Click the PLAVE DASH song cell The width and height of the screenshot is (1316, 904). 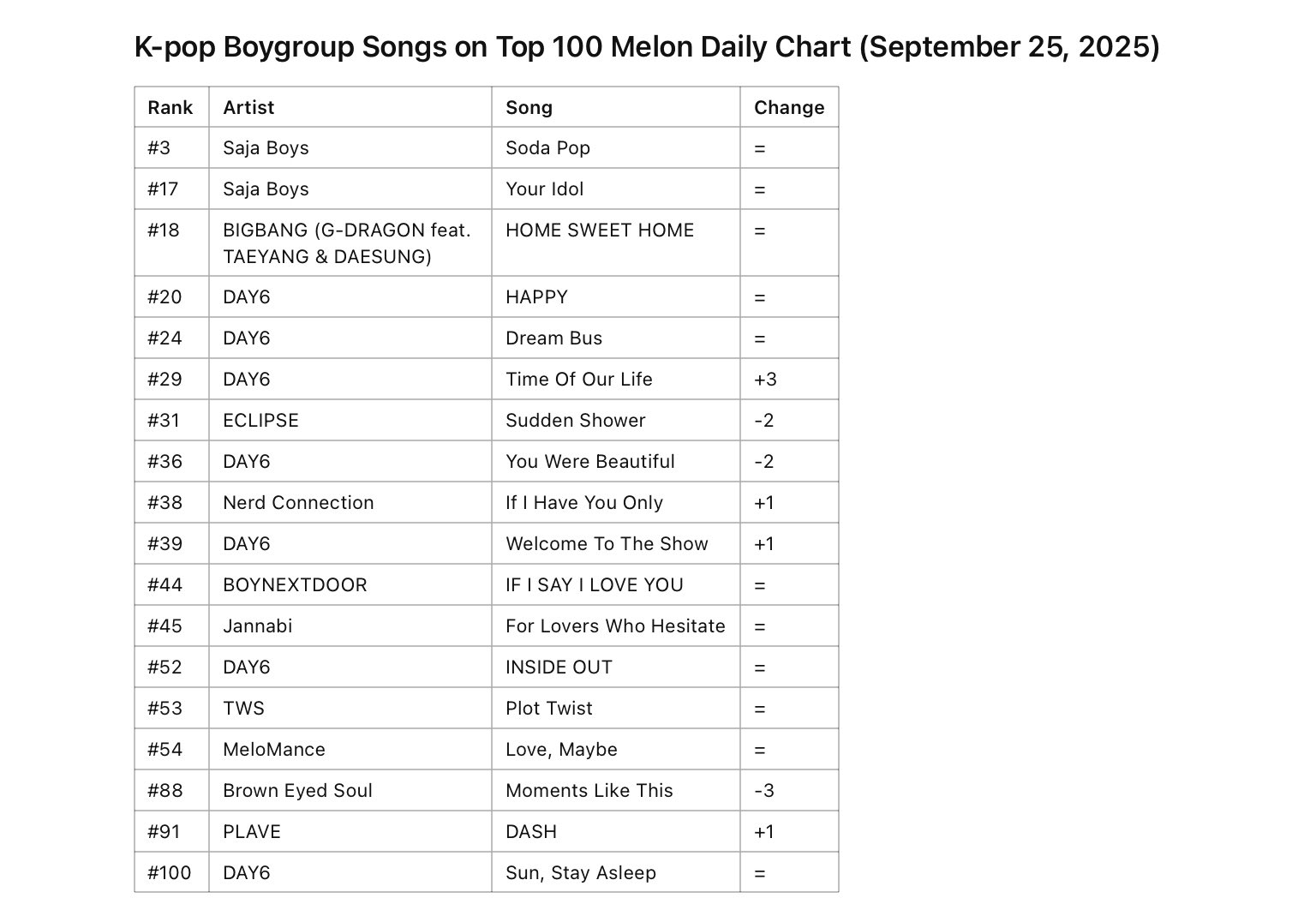click(616, 832)
